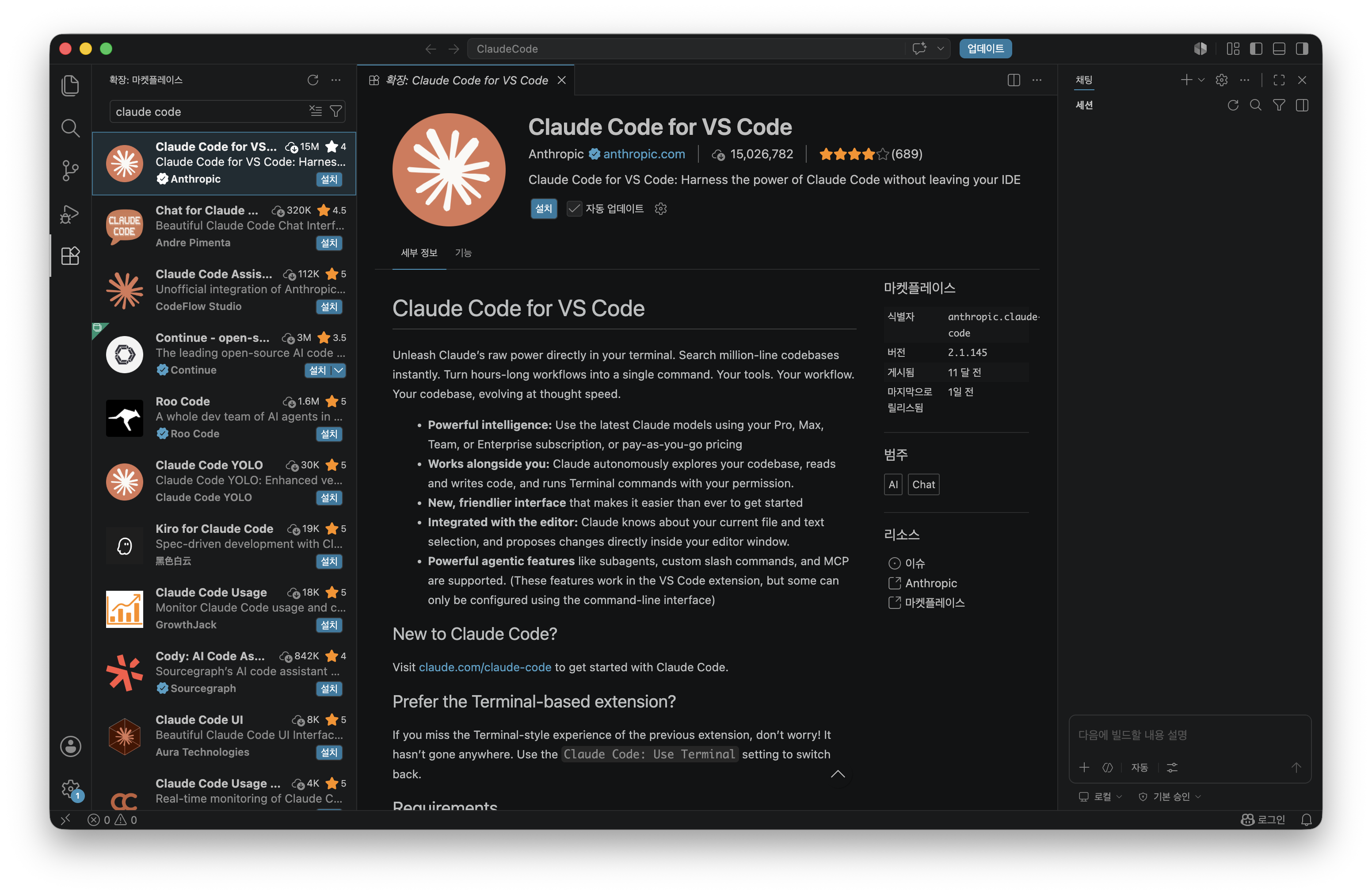Search chat sessions
This screenshot has width=1372, height=895.
(x=1256, y=105)
